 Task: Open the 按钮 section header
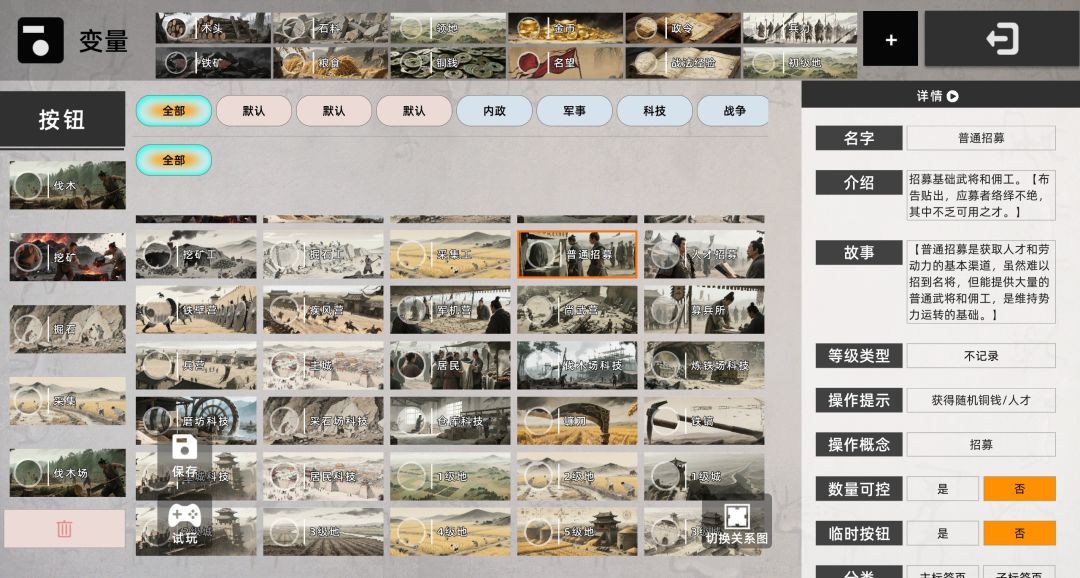pos(62,119)
